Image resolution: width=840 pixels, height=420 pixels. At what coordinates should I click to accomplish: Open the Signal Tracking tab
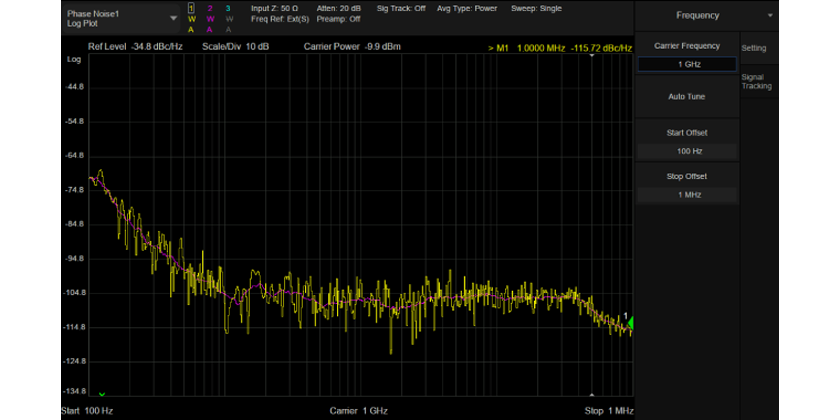point(756,81)
